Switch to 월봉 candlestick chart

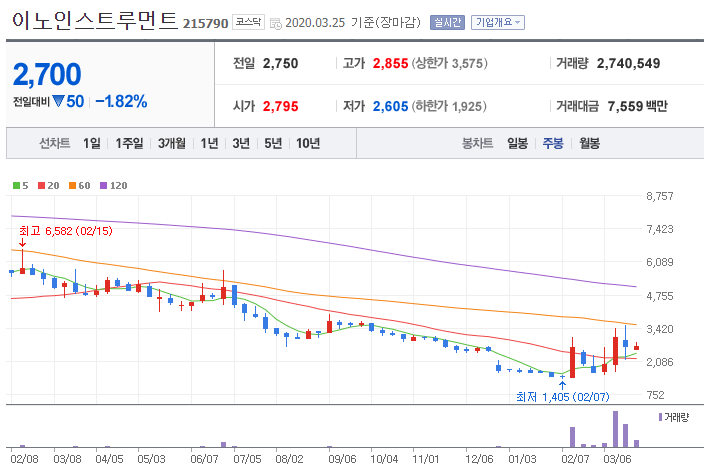click(x=589, y=143)
